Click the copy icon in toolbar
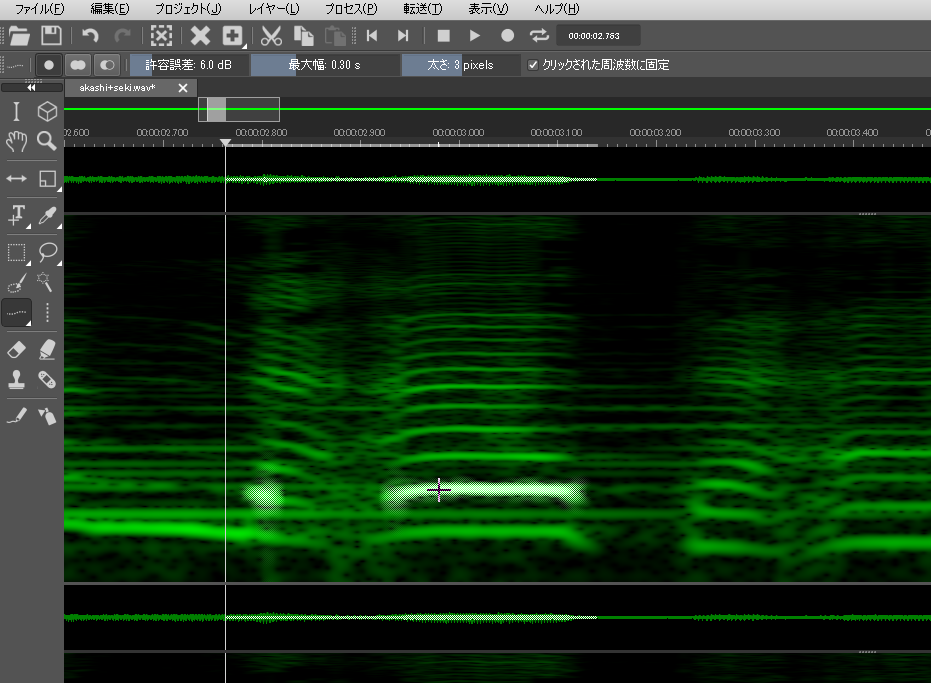 click(303, 36)
